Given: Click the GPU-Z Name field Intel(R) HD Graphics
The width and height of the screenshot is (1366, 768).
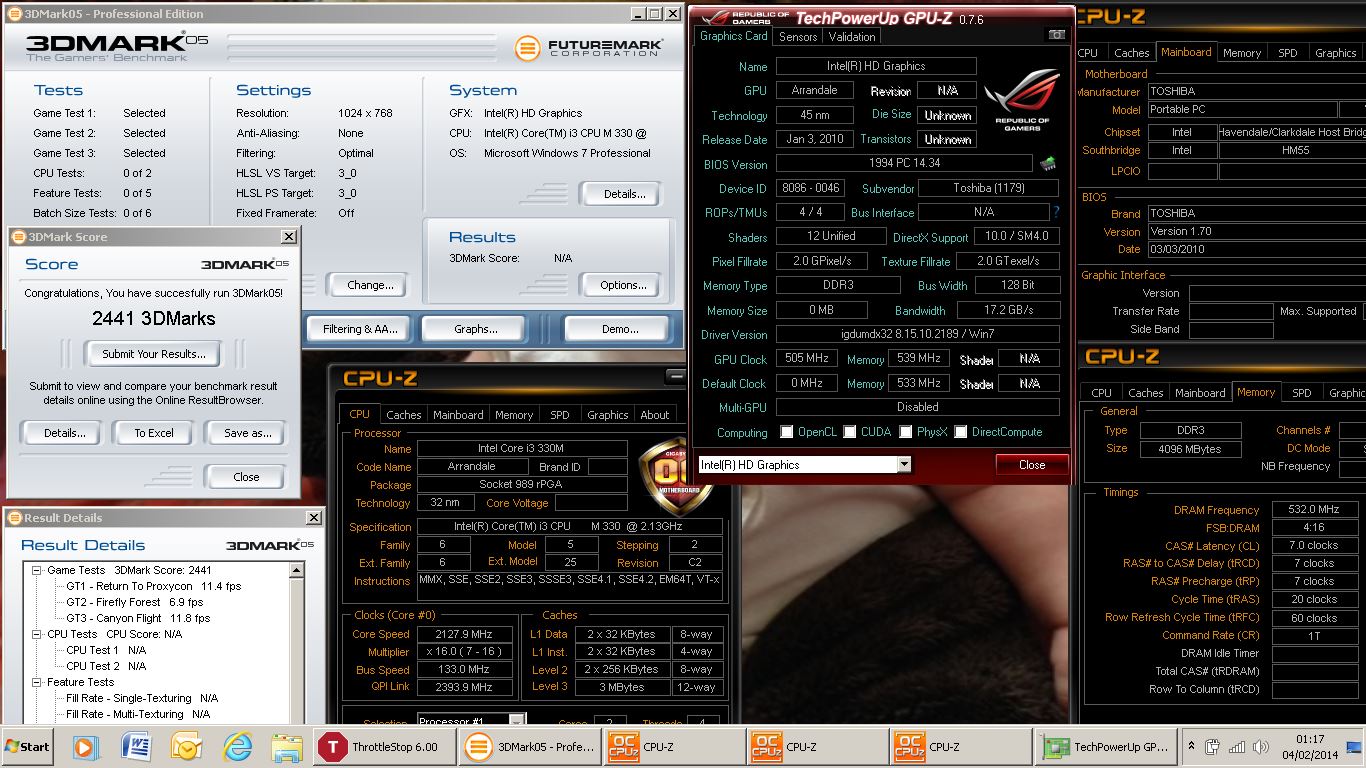Looking at the screenshot, I should click(x=876, y=66).
